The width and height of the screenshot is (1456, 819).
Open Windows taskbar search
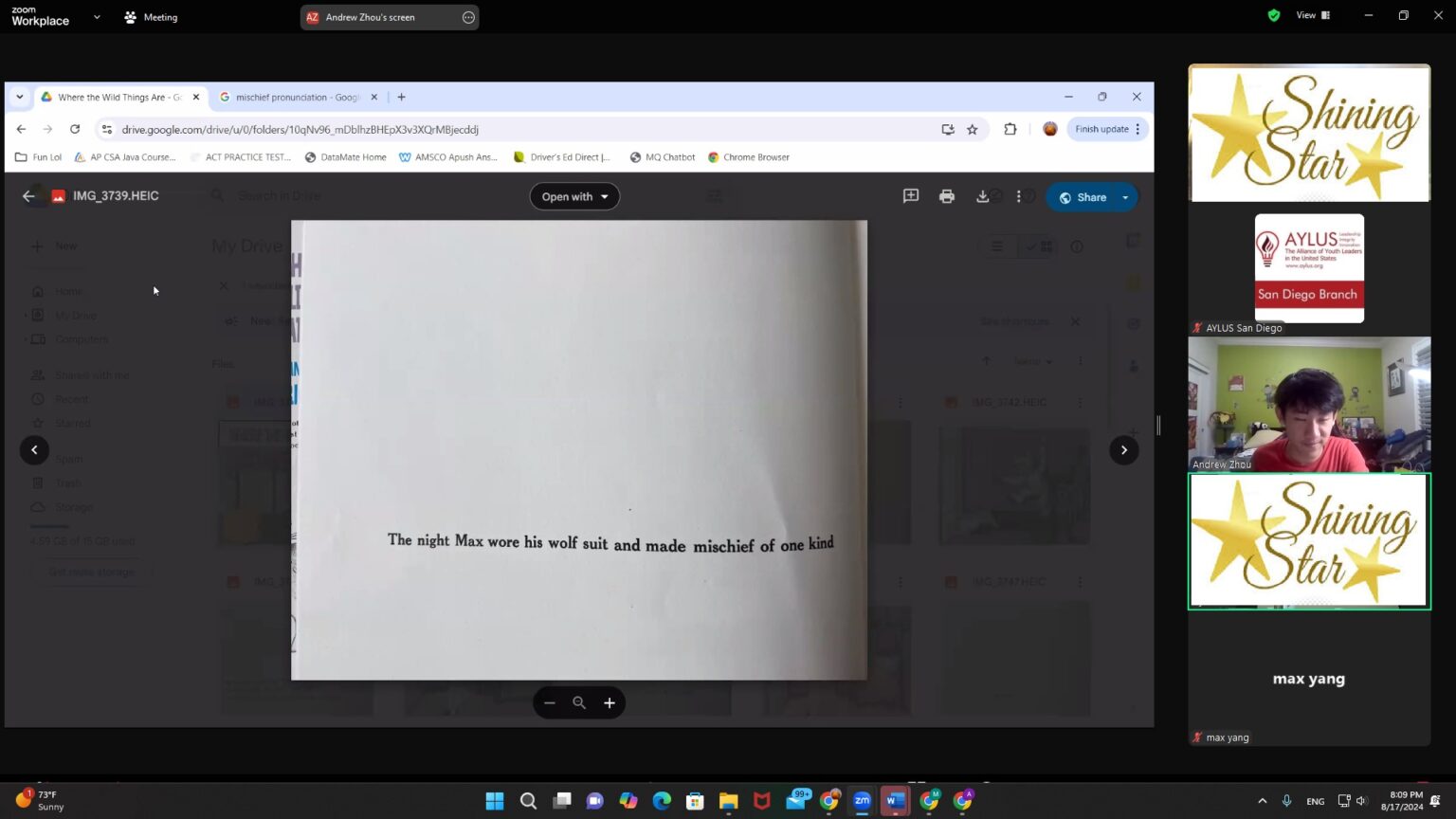coord(528,801)
